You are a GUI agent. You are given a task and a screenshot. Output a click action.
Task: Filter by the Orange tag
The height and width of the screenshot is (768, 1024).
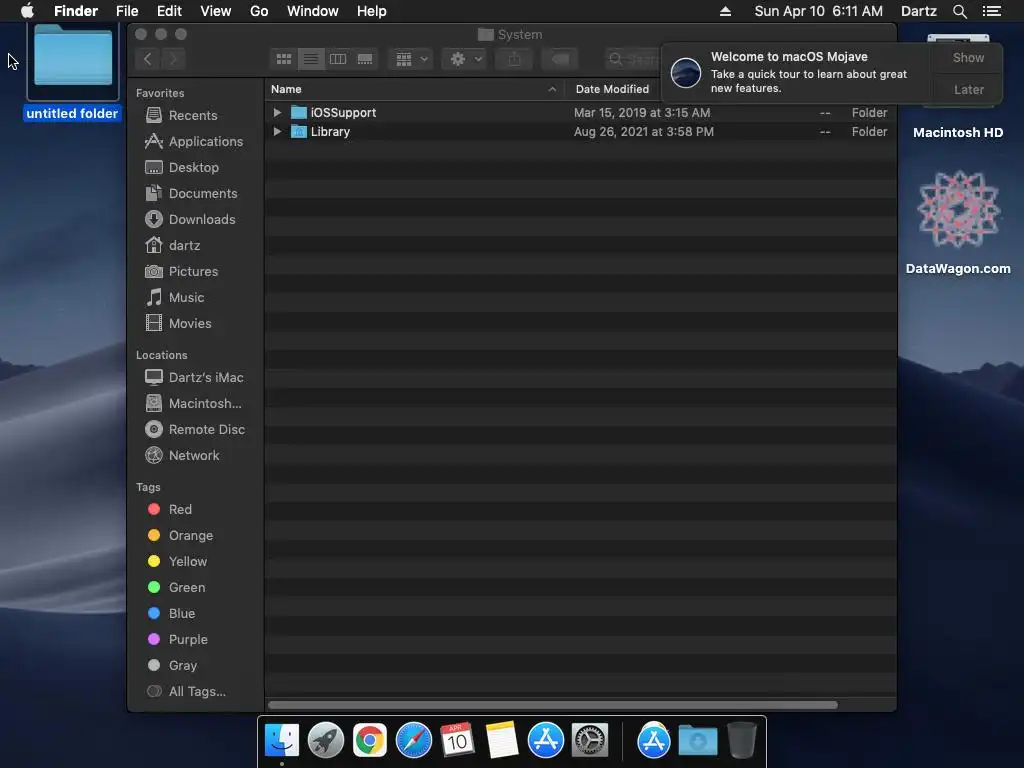tap(191, 536)
